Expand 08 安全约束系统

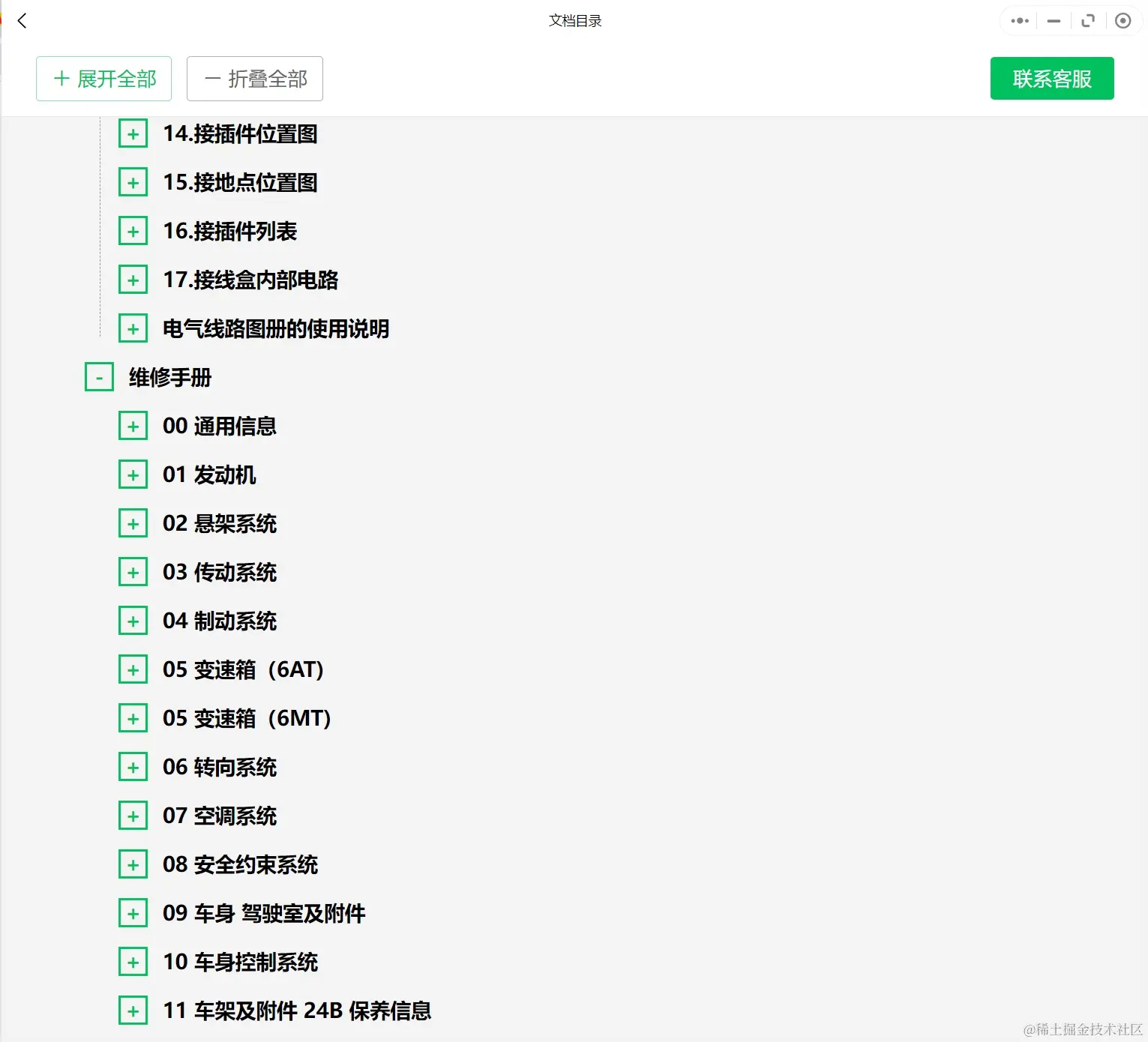click(133, 864)
